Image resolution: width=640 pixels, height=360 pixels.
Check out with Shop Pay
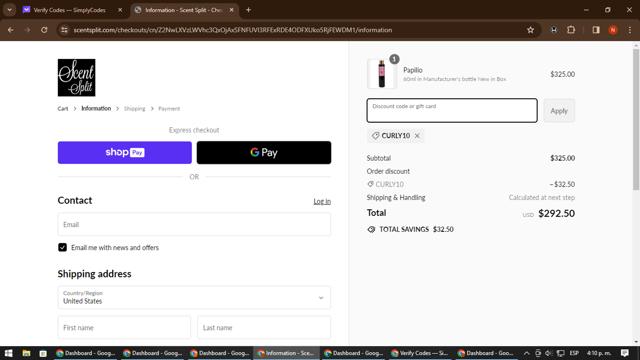124,153
